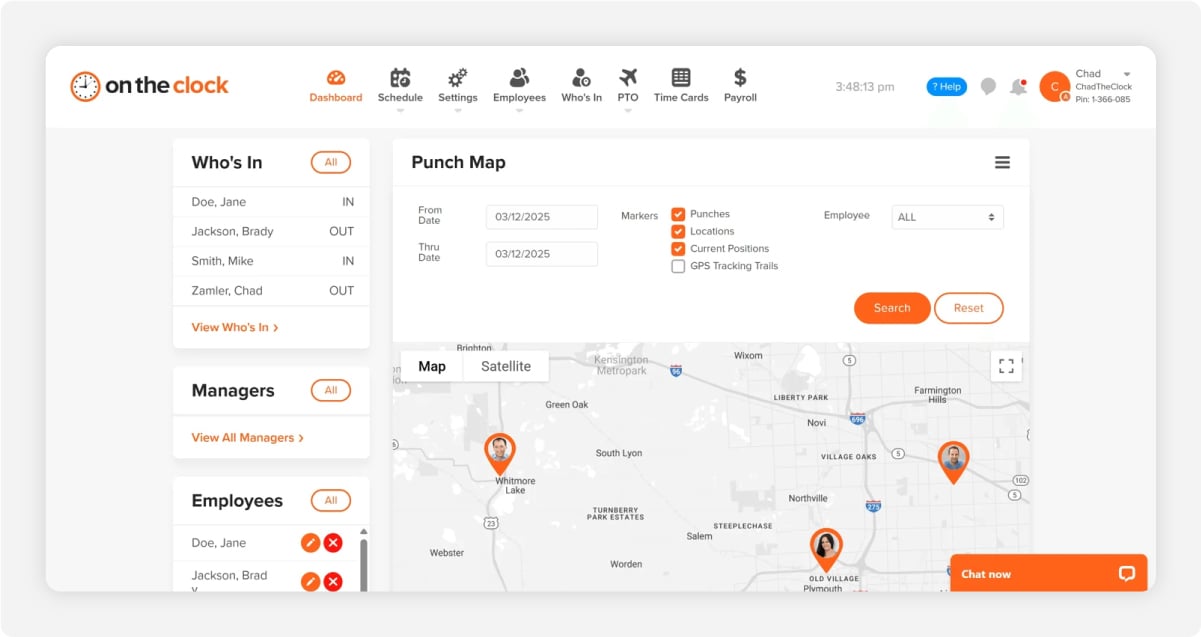1201x637 pixels.
Task: Expand the PTO menu arrow
Action: (628, 111)
